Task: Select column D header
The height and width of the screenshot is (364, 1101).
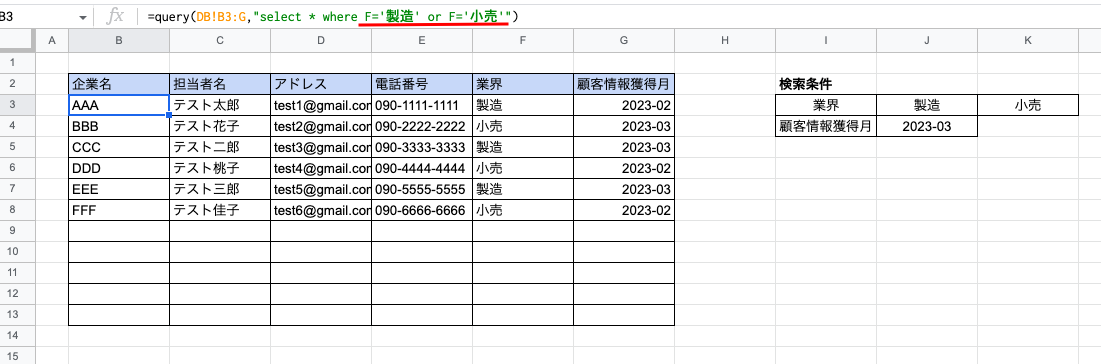Action: [x=321, y=41]
